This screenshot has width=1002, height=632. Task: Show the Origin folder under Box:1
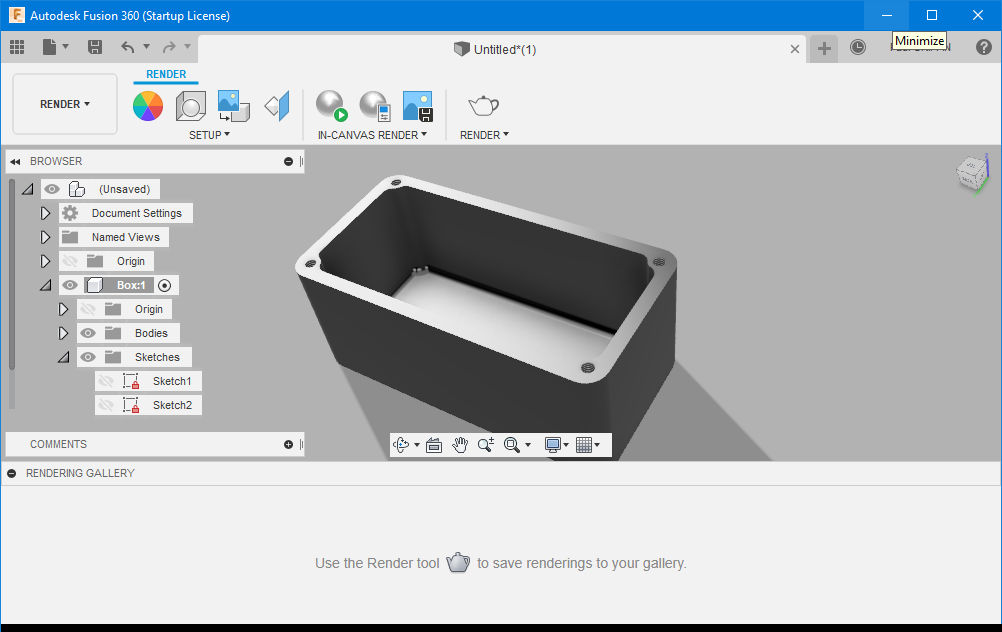click(x=88, y=309)
